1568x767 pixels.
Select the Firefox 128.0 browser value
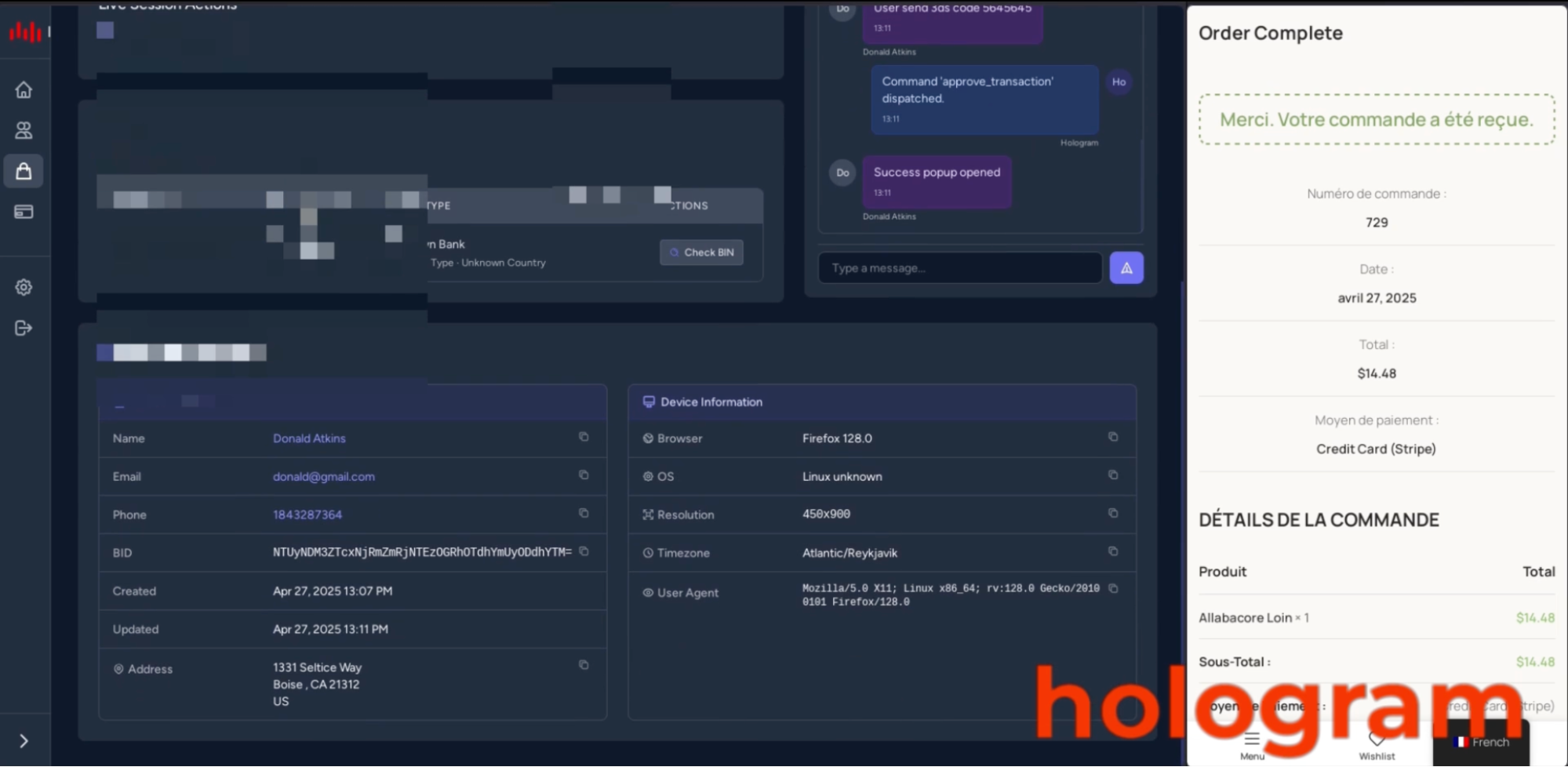[x=837, y=438]
